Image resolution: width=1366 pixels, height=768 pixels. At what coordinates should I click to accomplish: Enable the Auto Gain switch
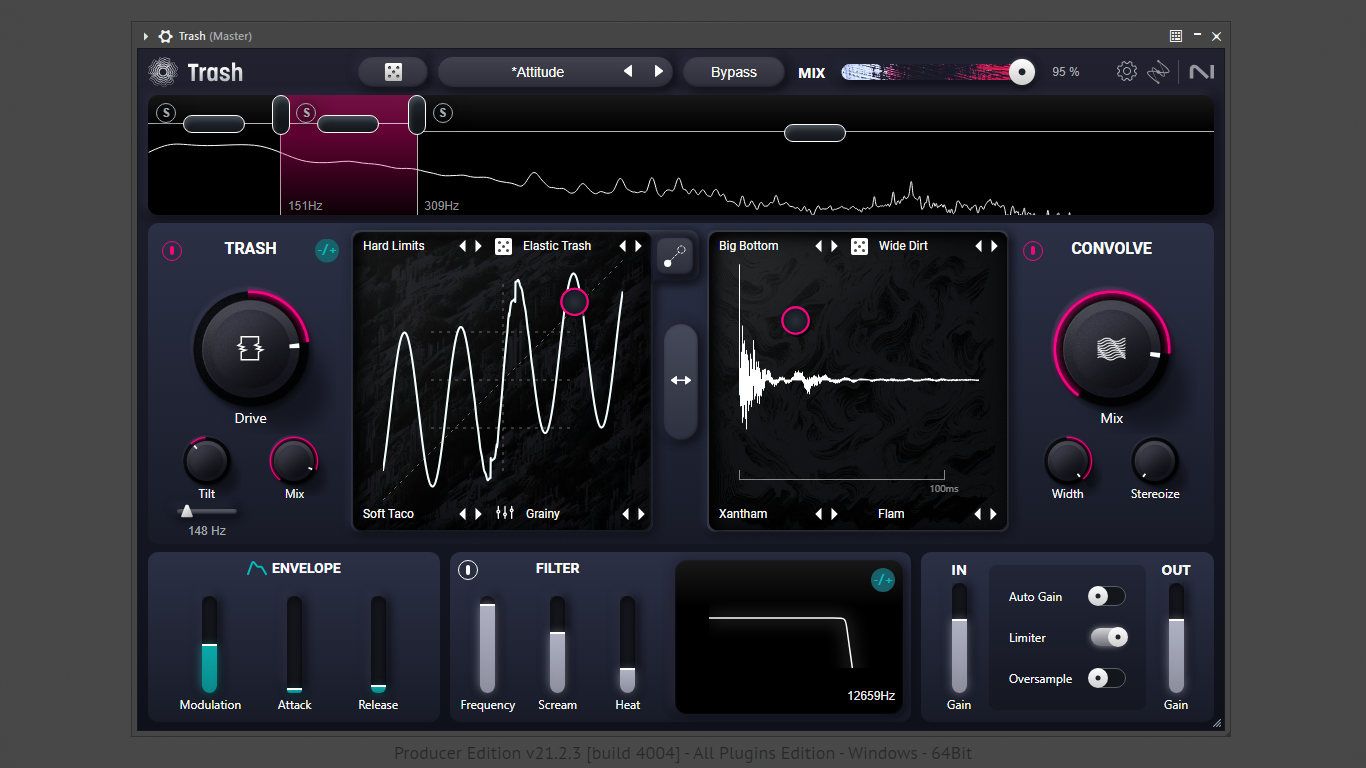[1106, 597]
